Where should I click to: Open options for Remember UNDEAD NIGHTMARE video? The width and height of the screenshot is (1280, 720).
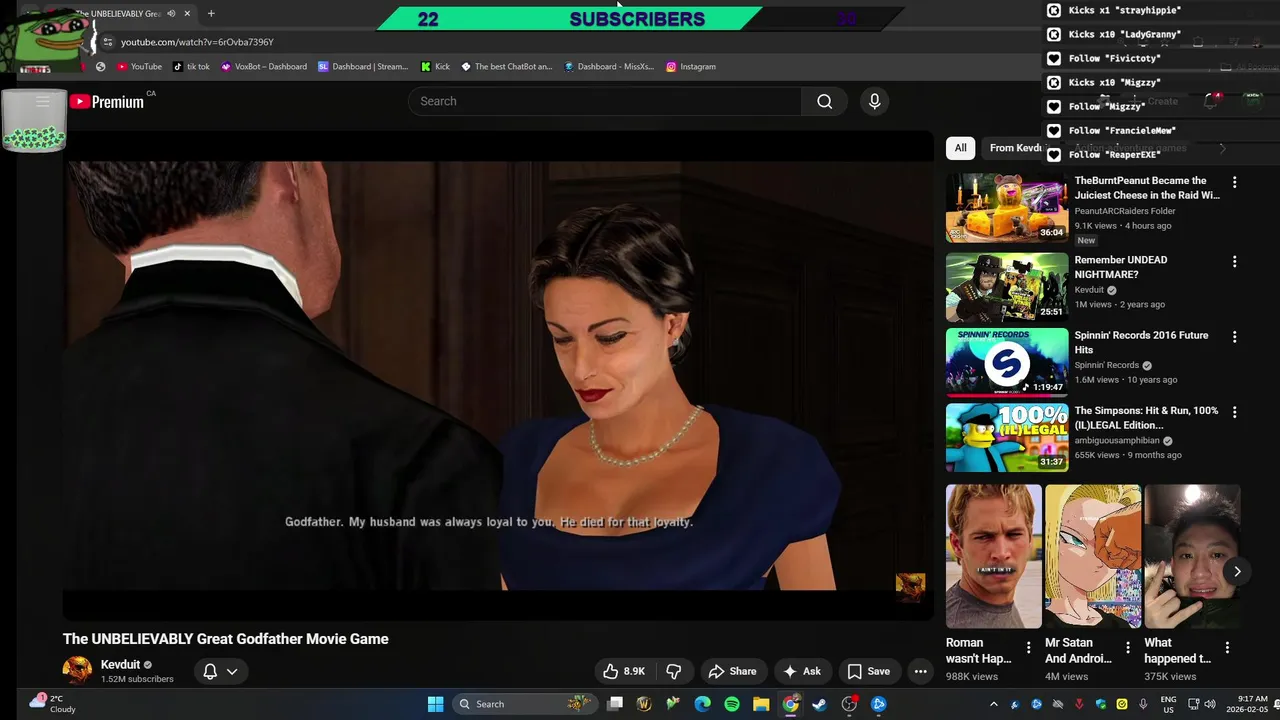[x=1234, y=261]
